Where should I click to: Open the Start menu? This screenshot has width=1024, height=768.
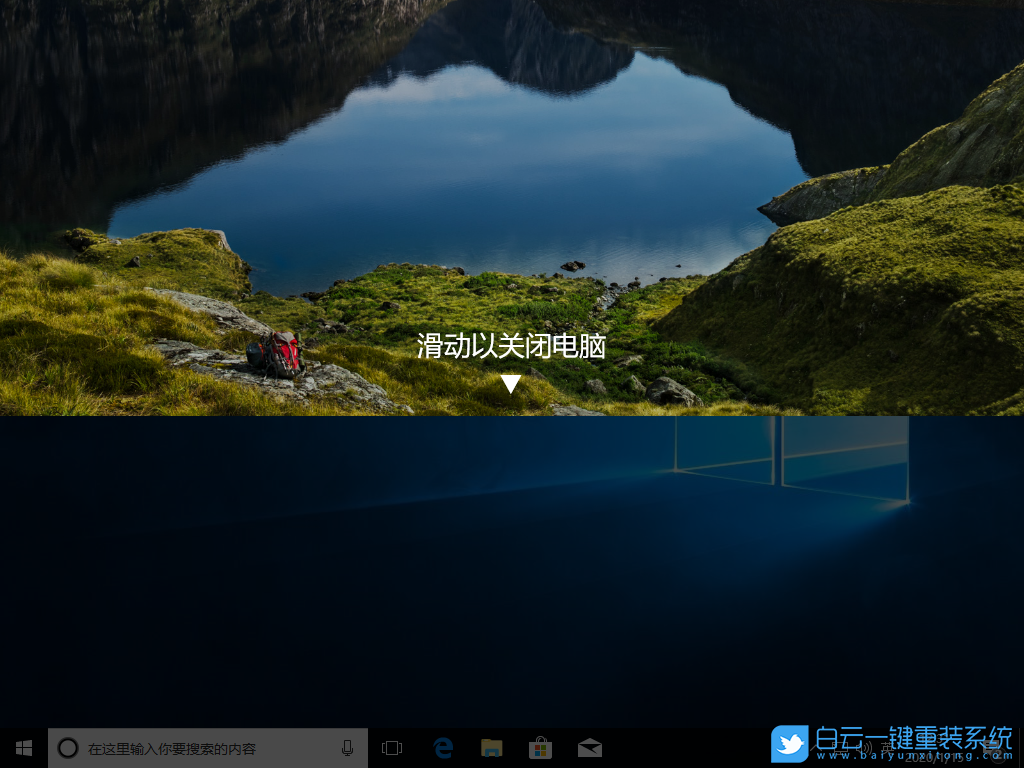24,747
